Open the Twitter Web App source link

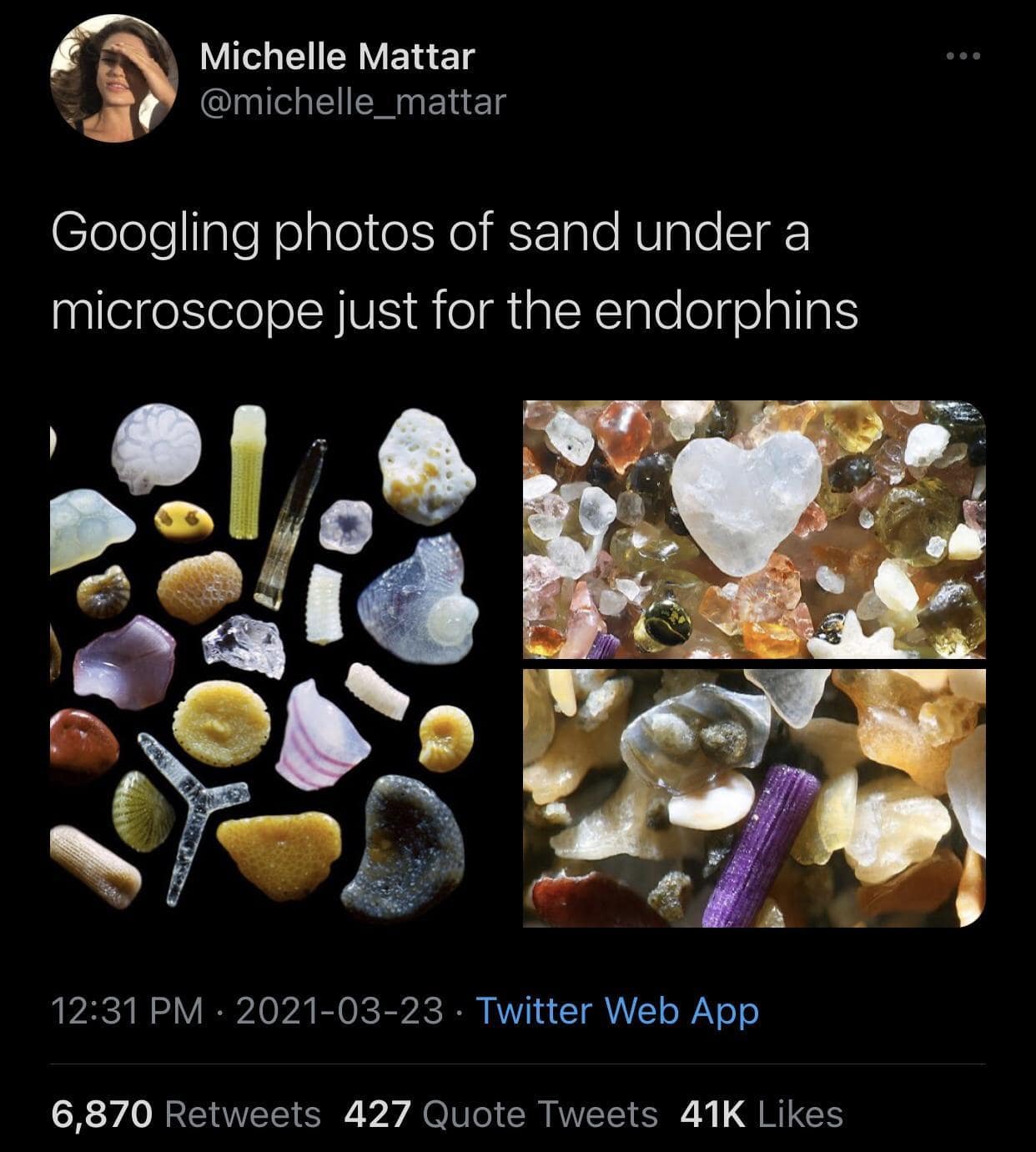[617, 1010]
